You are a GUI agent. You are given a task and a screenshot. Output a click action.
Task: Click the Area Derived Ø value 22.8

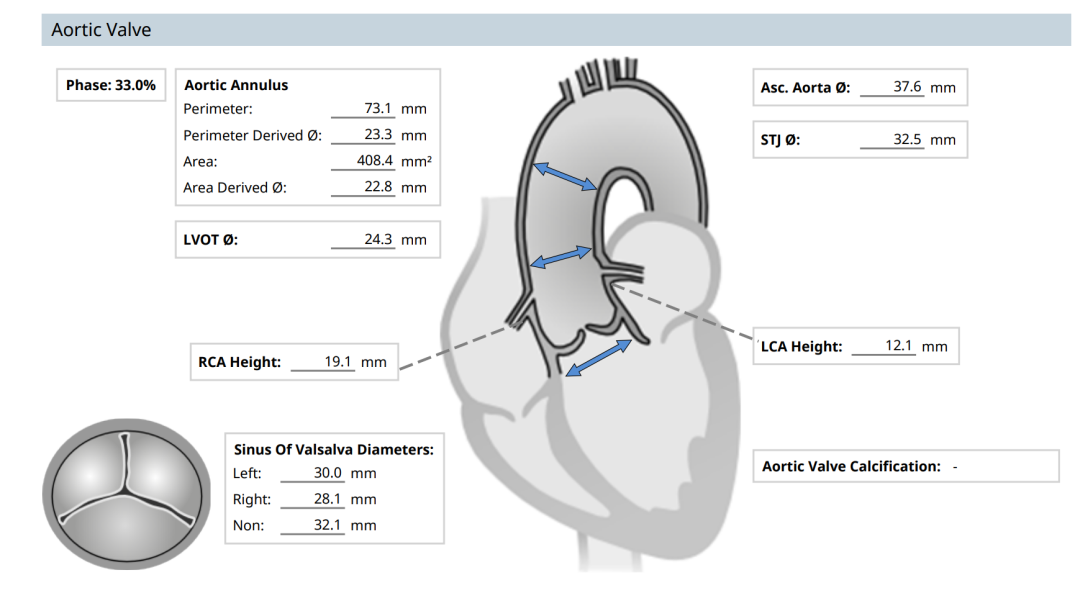coord(363,187)
